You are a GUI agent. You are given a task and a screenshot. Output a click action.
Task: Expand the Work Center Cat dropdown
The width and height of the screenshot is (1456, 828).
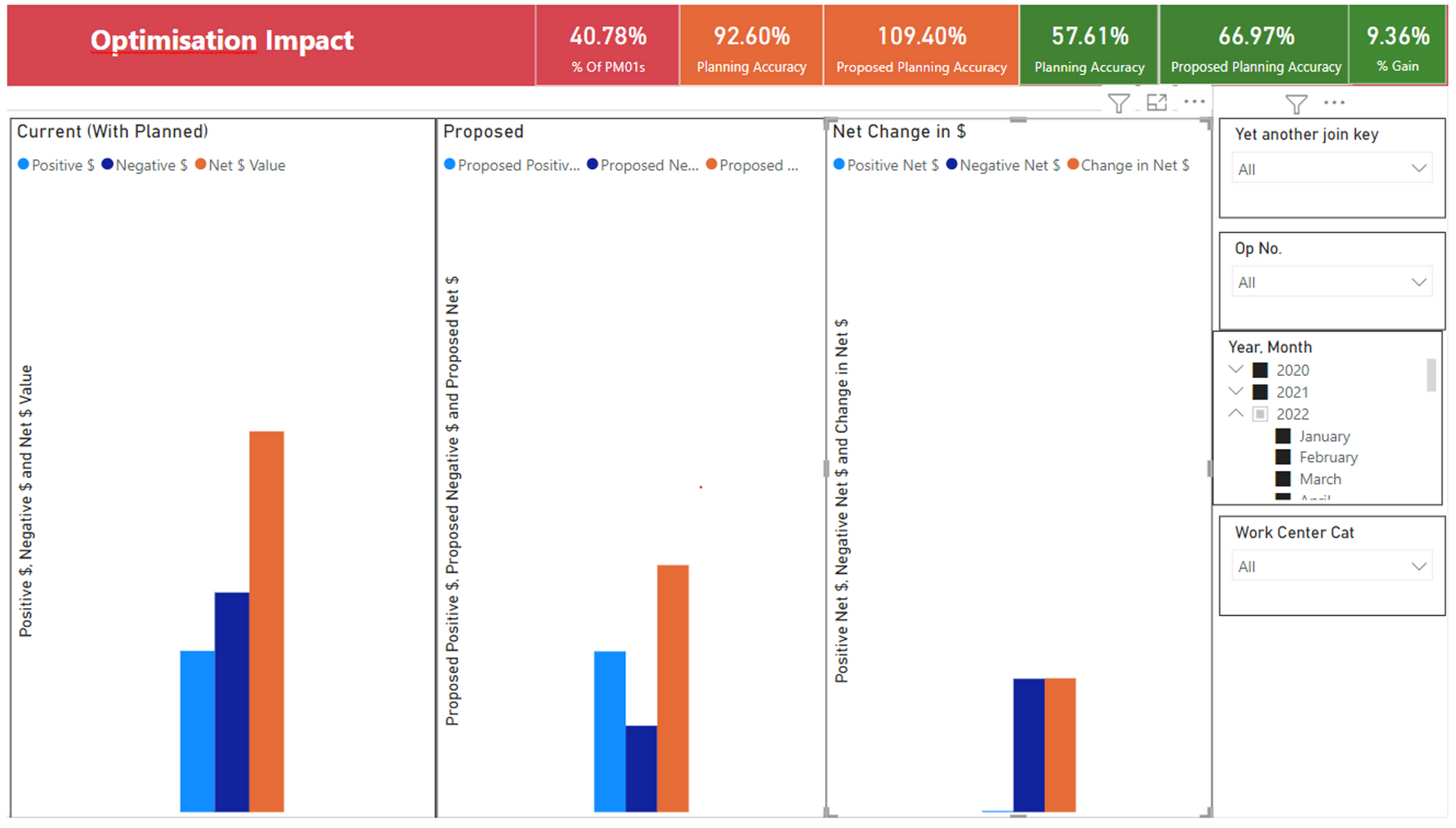1332,566
